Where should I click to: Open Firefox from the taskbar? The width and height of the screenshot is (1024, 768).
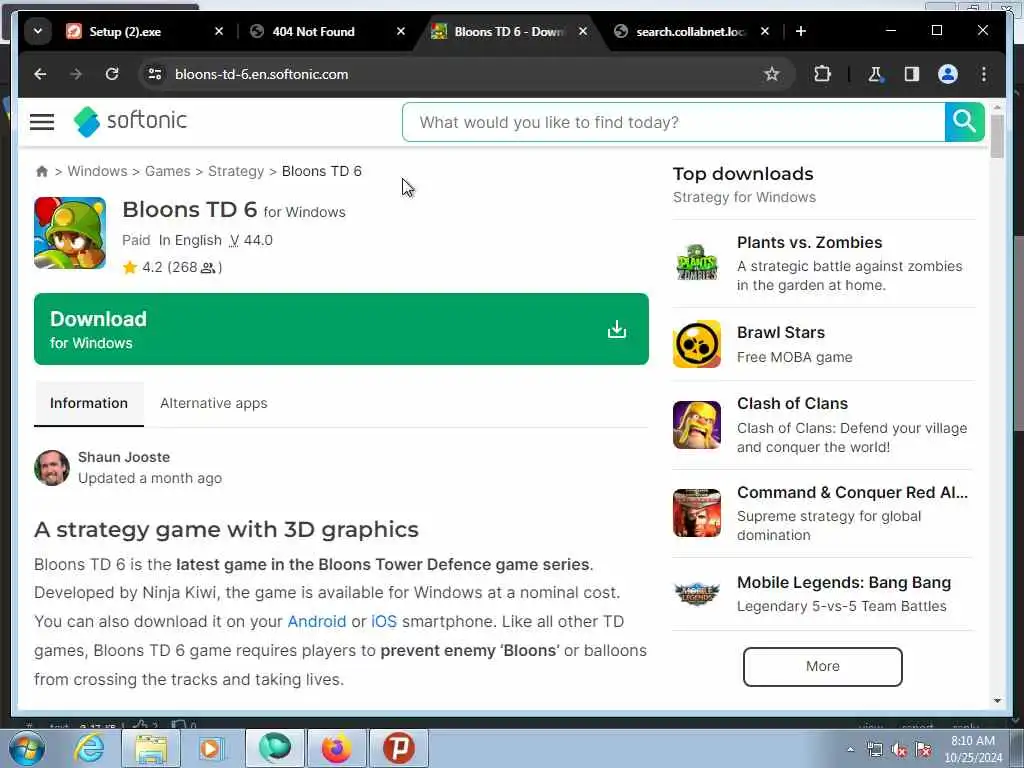pyautogui.click(x=336, y=748)
